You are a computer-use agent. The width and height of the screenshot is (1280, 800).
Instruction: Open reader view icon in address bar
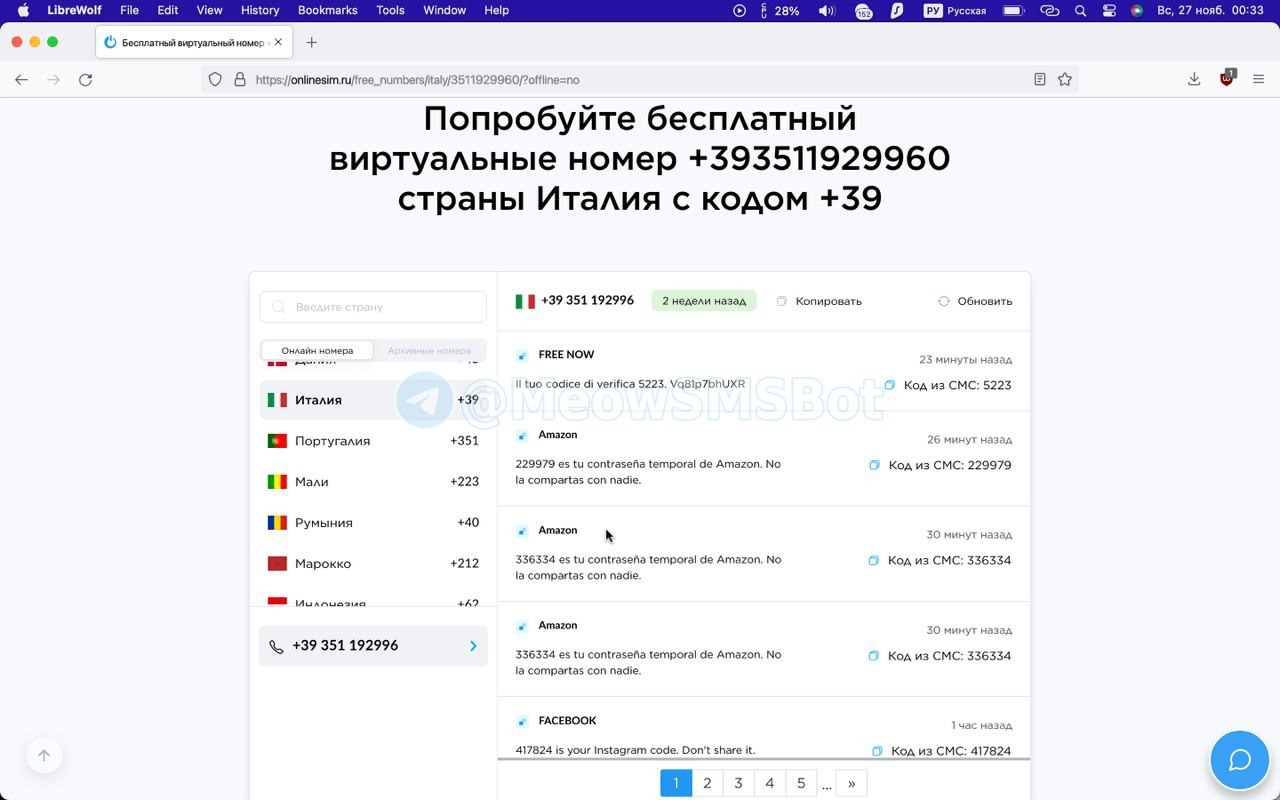(x=1040, y=80)
